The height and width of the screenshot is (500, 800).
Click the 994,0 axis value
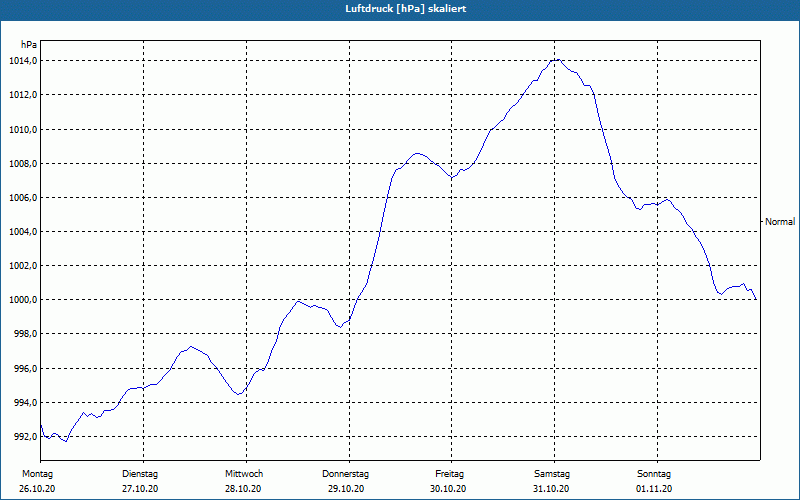click(x=26, y=403)
